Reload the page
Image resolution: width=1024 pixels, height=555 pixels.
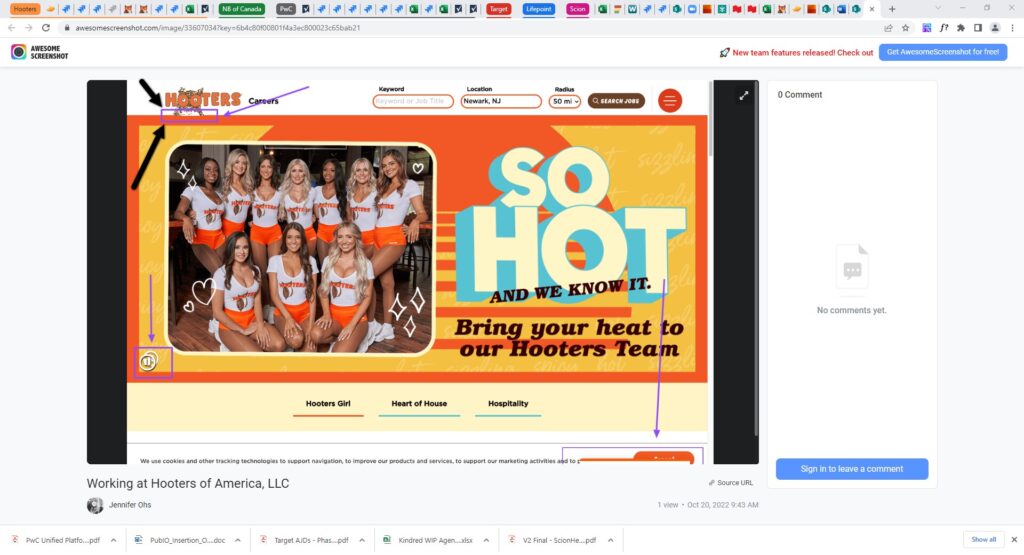[x=46, y=28]
